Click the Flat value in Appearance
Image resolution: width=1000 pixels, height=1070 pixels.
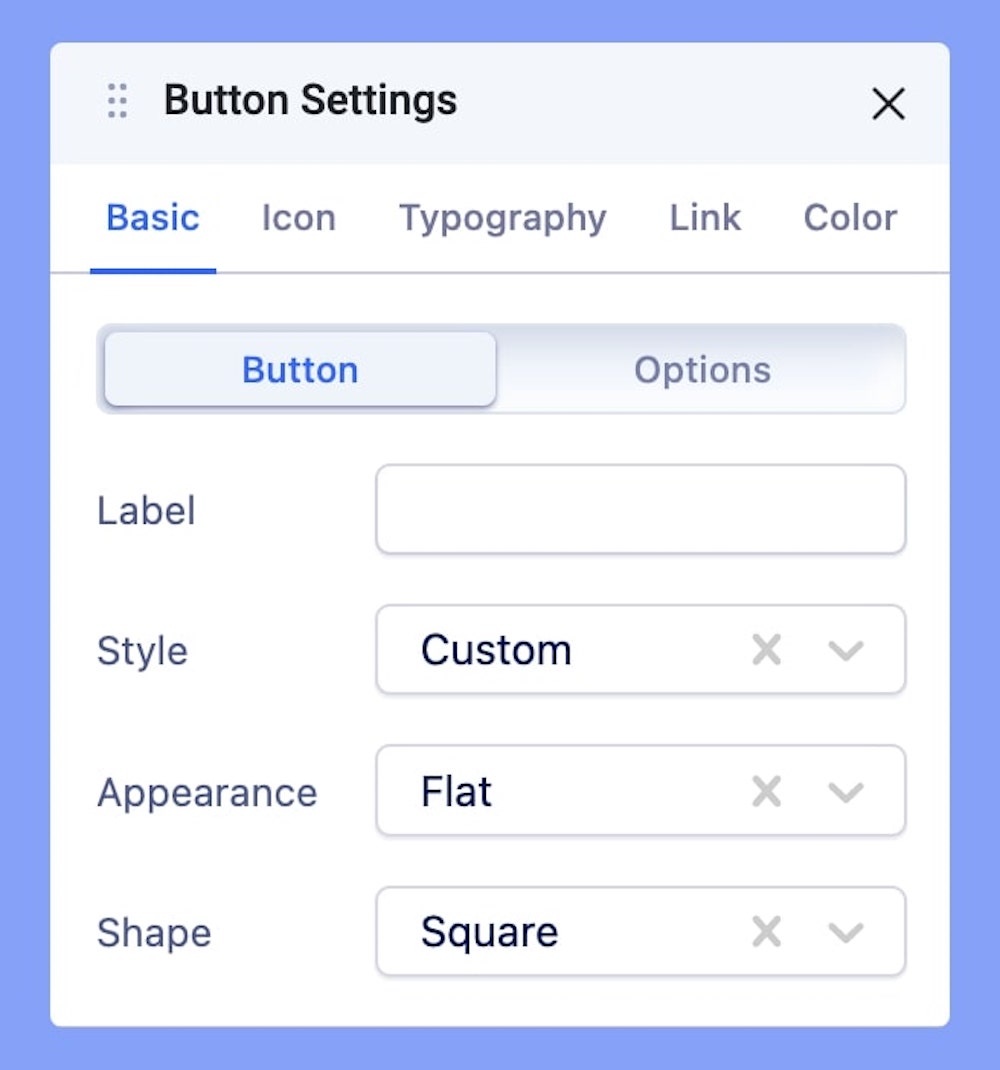[x=457, y=792]
